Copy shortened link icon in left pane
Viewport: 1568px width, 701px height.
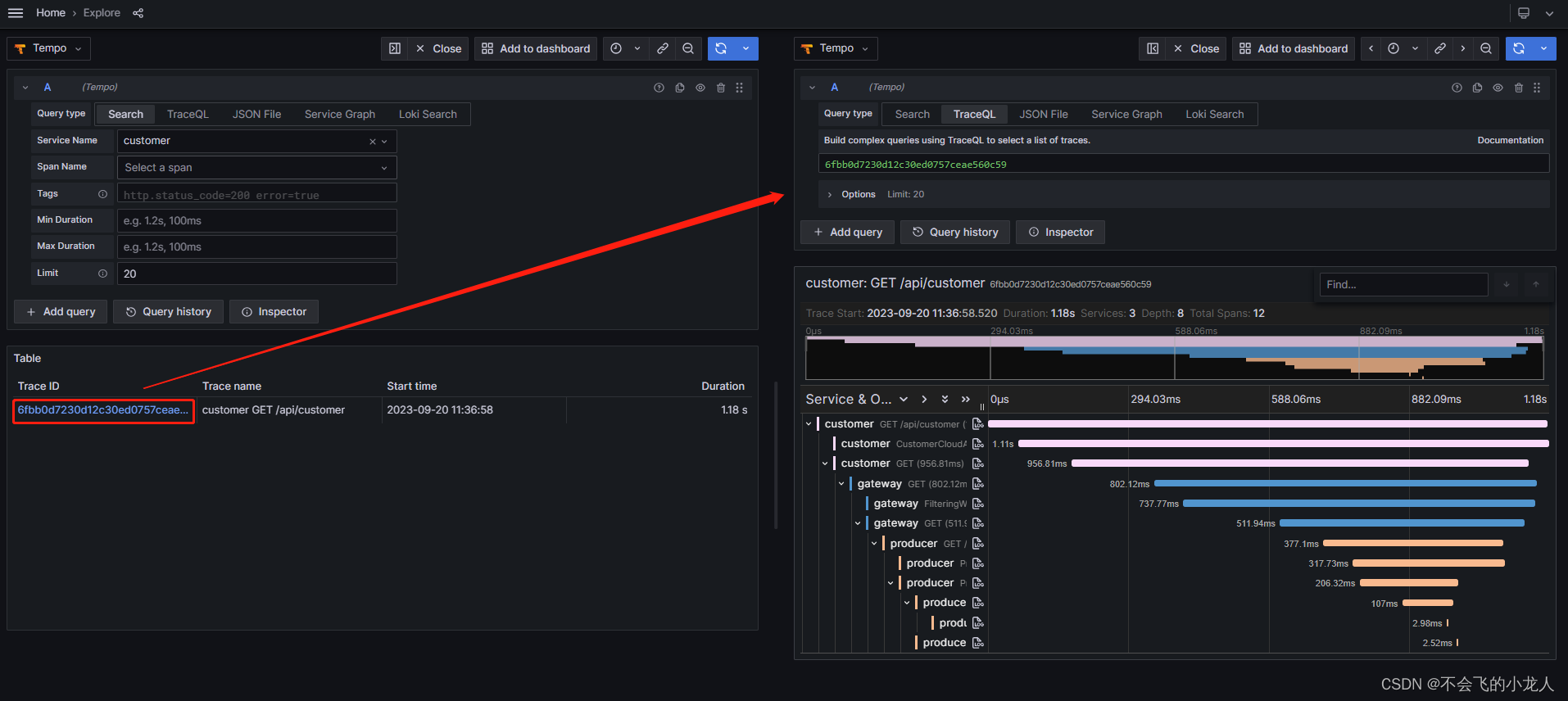[x=663, y=49]
